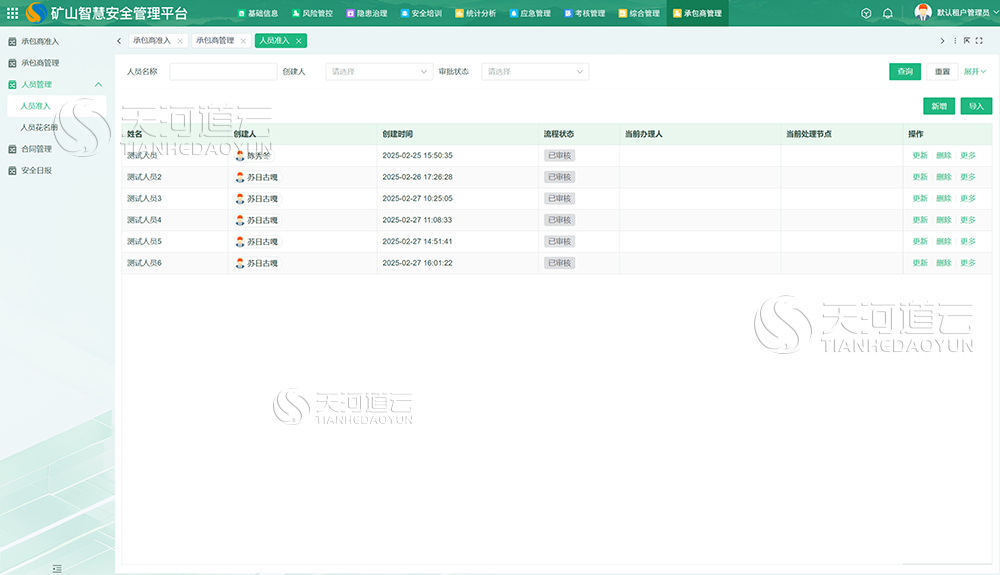Open 更多 menu for 测试人员5 row
The width and height of the screenshot is (1000, 575).
(x=968, y=242)
